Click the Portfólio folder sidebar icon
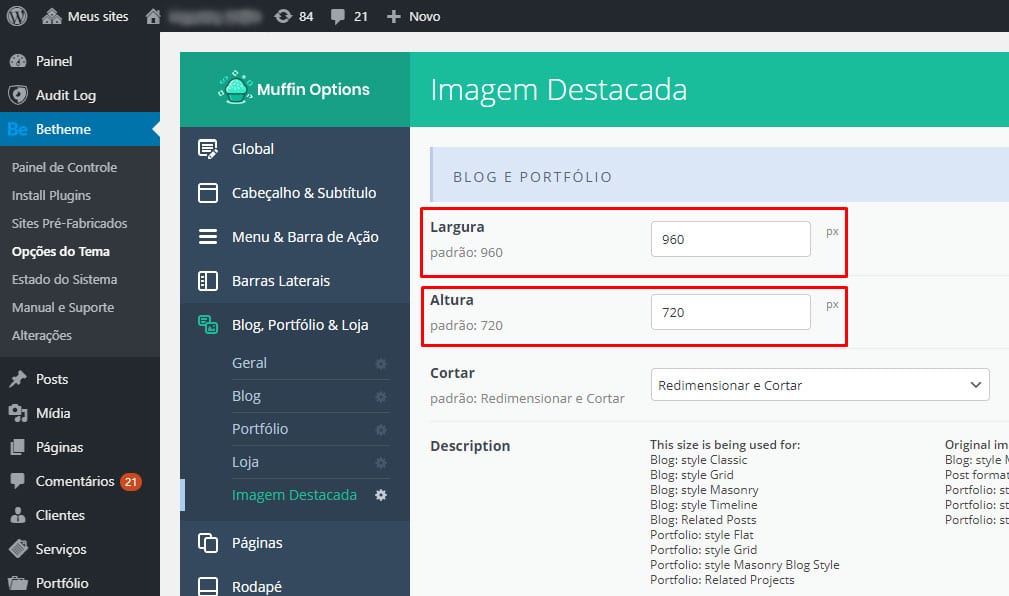Screen dimensions: 1009x596 click(x=18, y=583)
